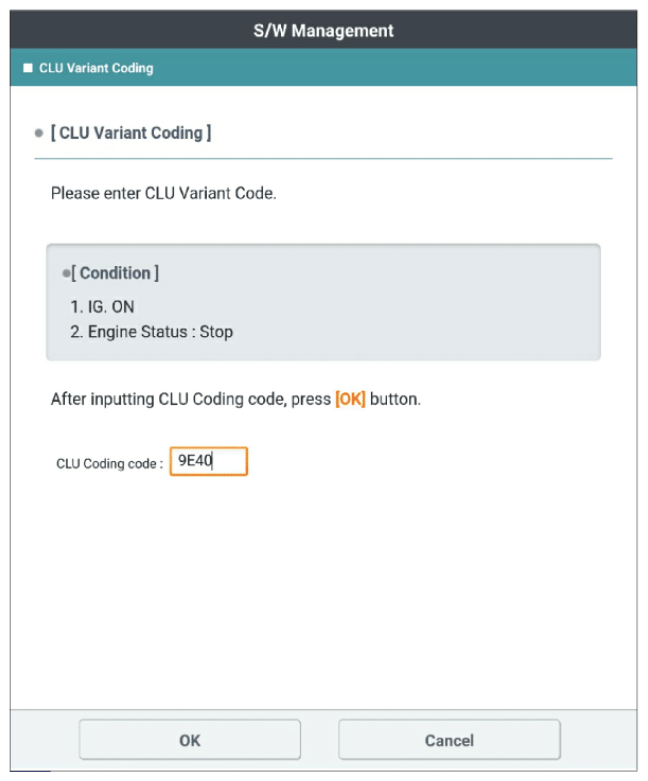The width and height of the screenshot is (648, 781).
Task: Click the [ CLU Variant Coding ] section heading
Action: [131, 133]
